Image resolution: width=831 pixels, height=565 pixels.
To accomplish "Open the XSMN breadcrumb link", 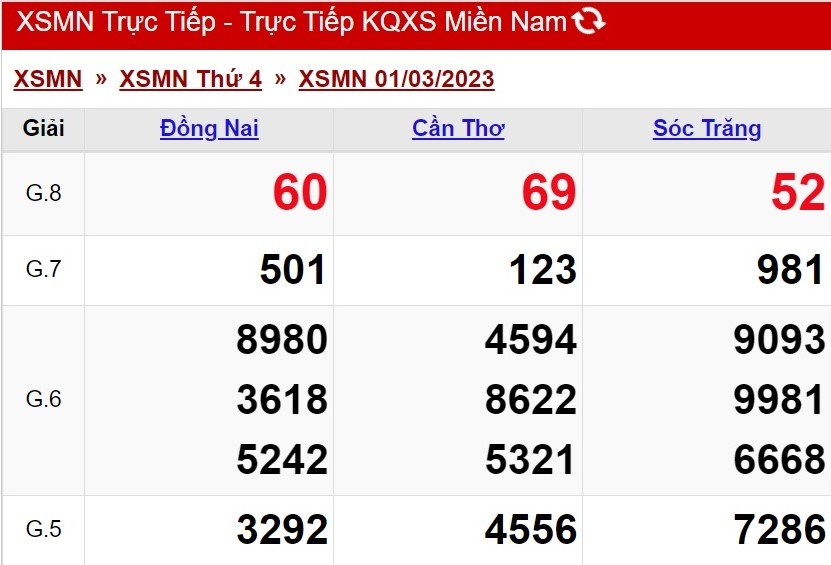I will pos(48,80).
